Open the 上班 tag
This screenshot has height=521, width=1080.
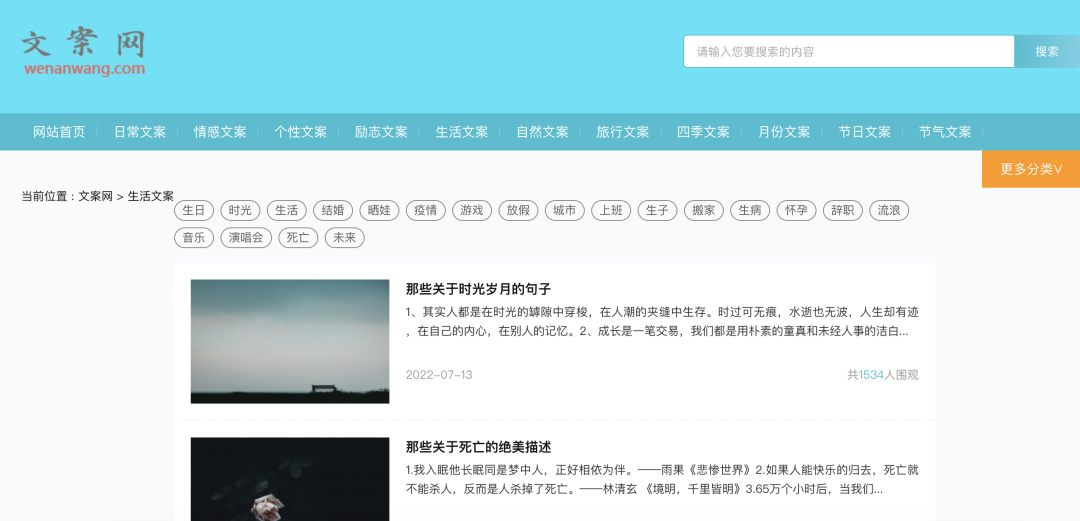click(611, 210)
